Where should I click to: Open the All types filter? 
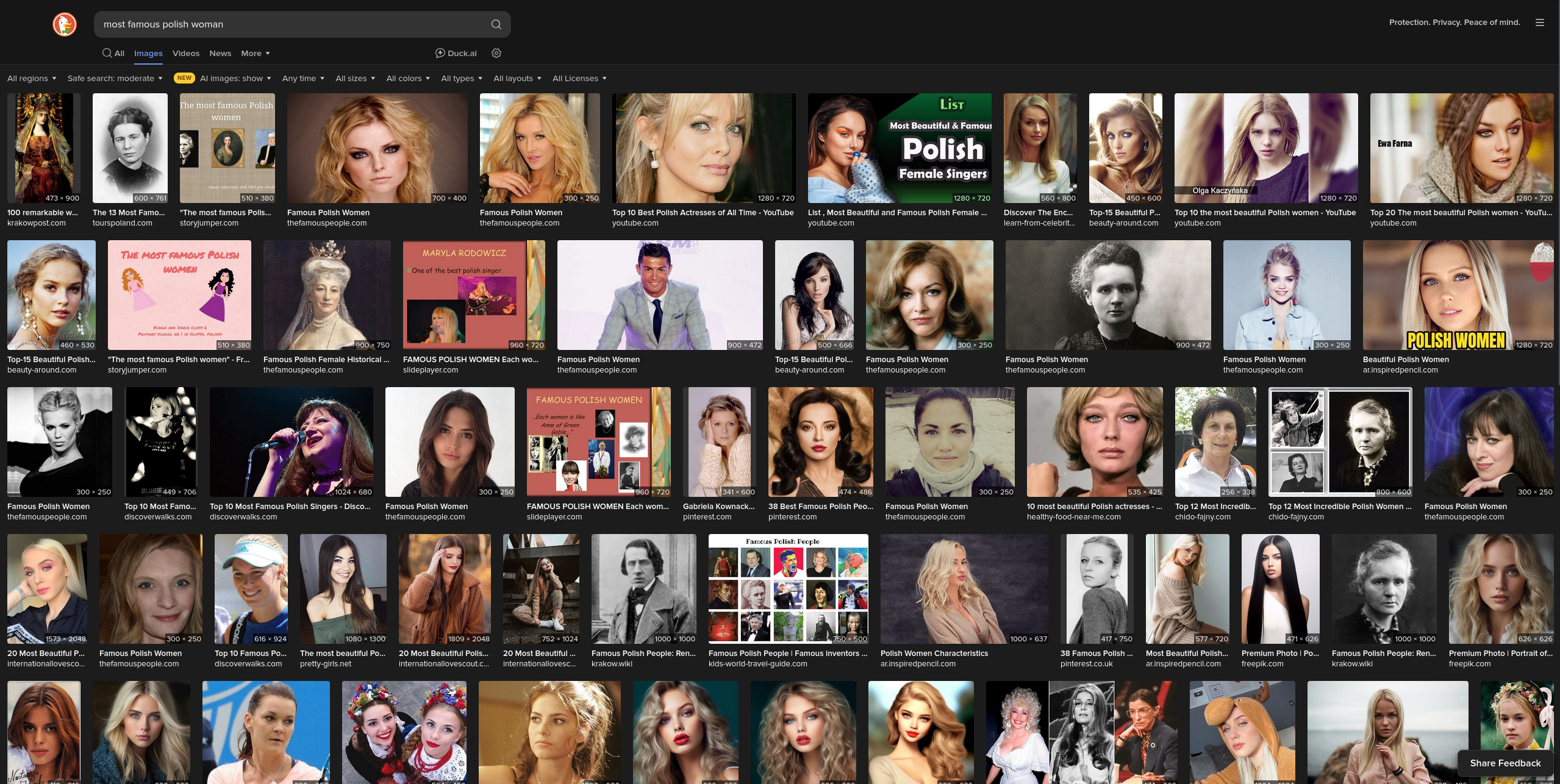[462, 78]
